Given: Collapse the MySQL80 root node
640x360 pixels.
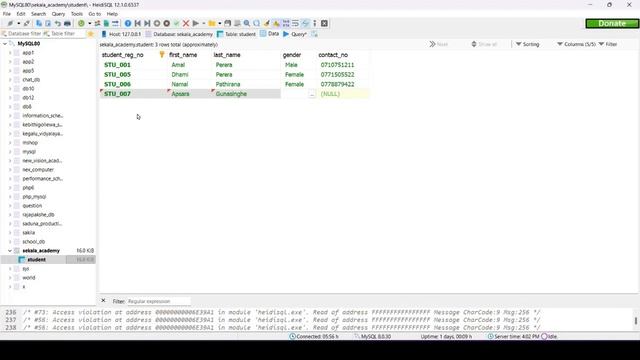Looking at the screenshot, I should click(x=4, y=44).
